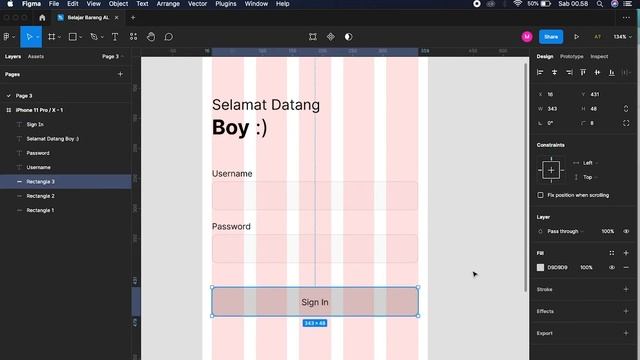Viewport: 640px width, 360px height.
Task: Toggle layer visibility eye icon
Action: pos(626,231)
